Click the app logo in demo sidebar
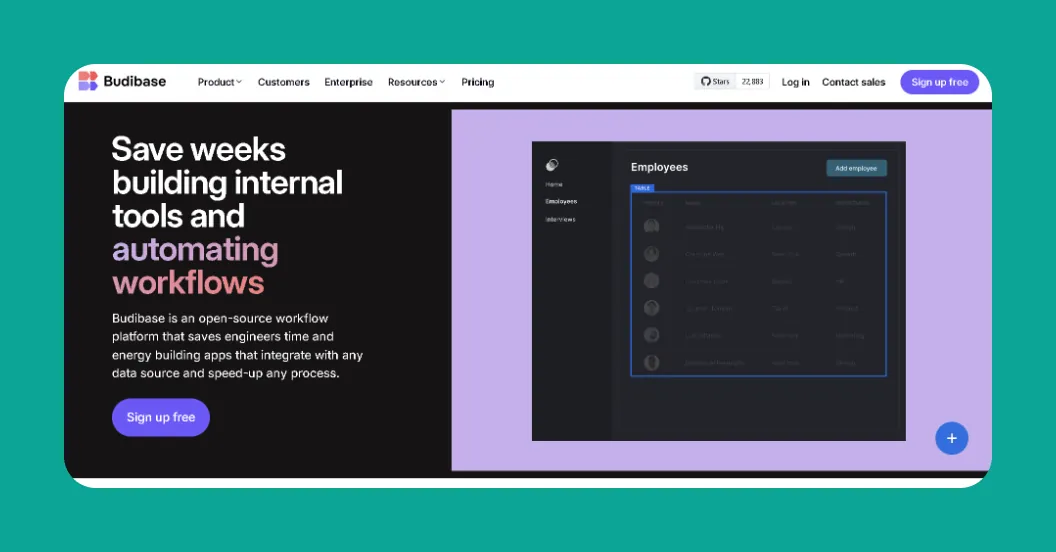Screen dimensions: 1056x552 (x=552, y=165)
